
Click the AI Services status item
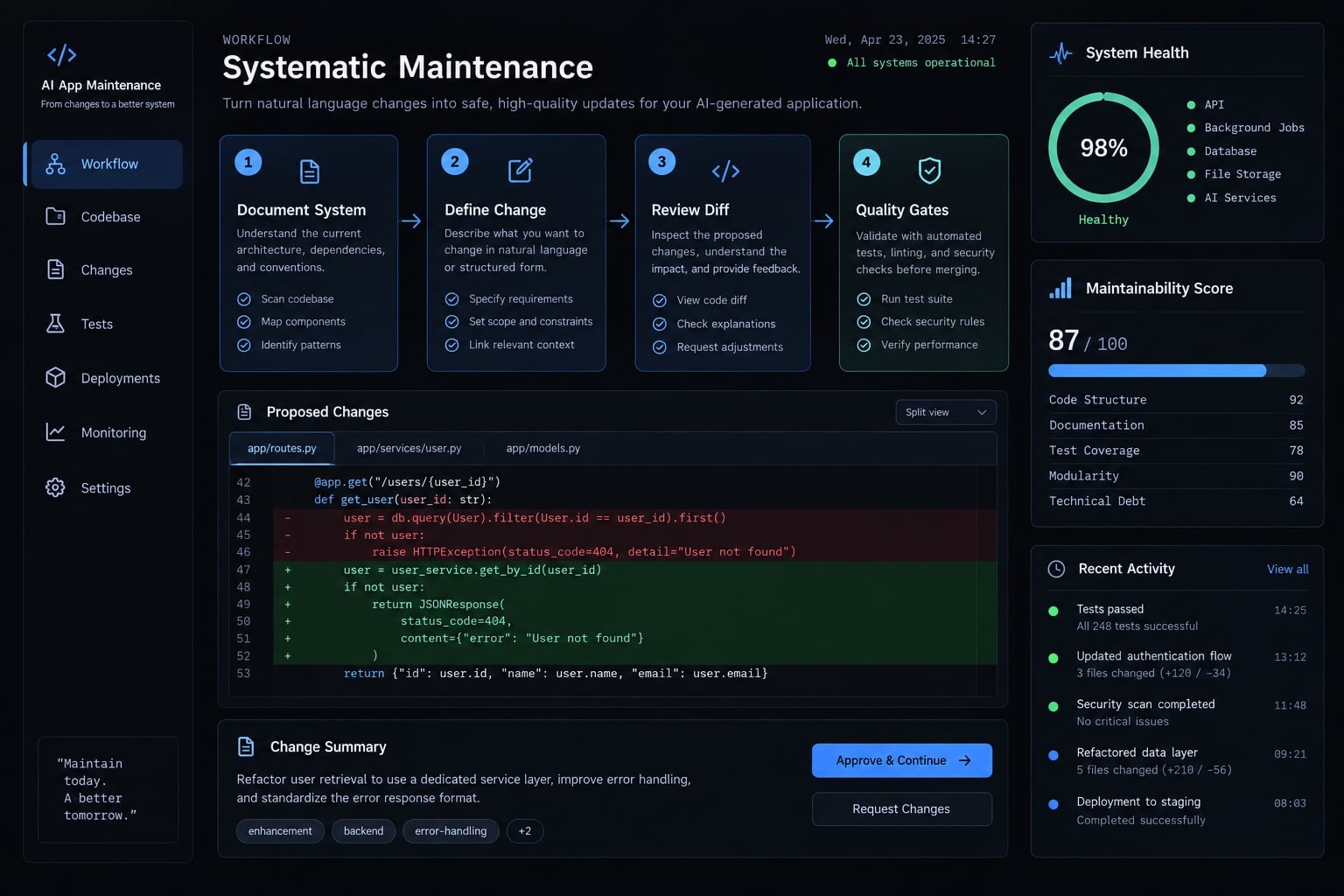[x=1232, y=198]
